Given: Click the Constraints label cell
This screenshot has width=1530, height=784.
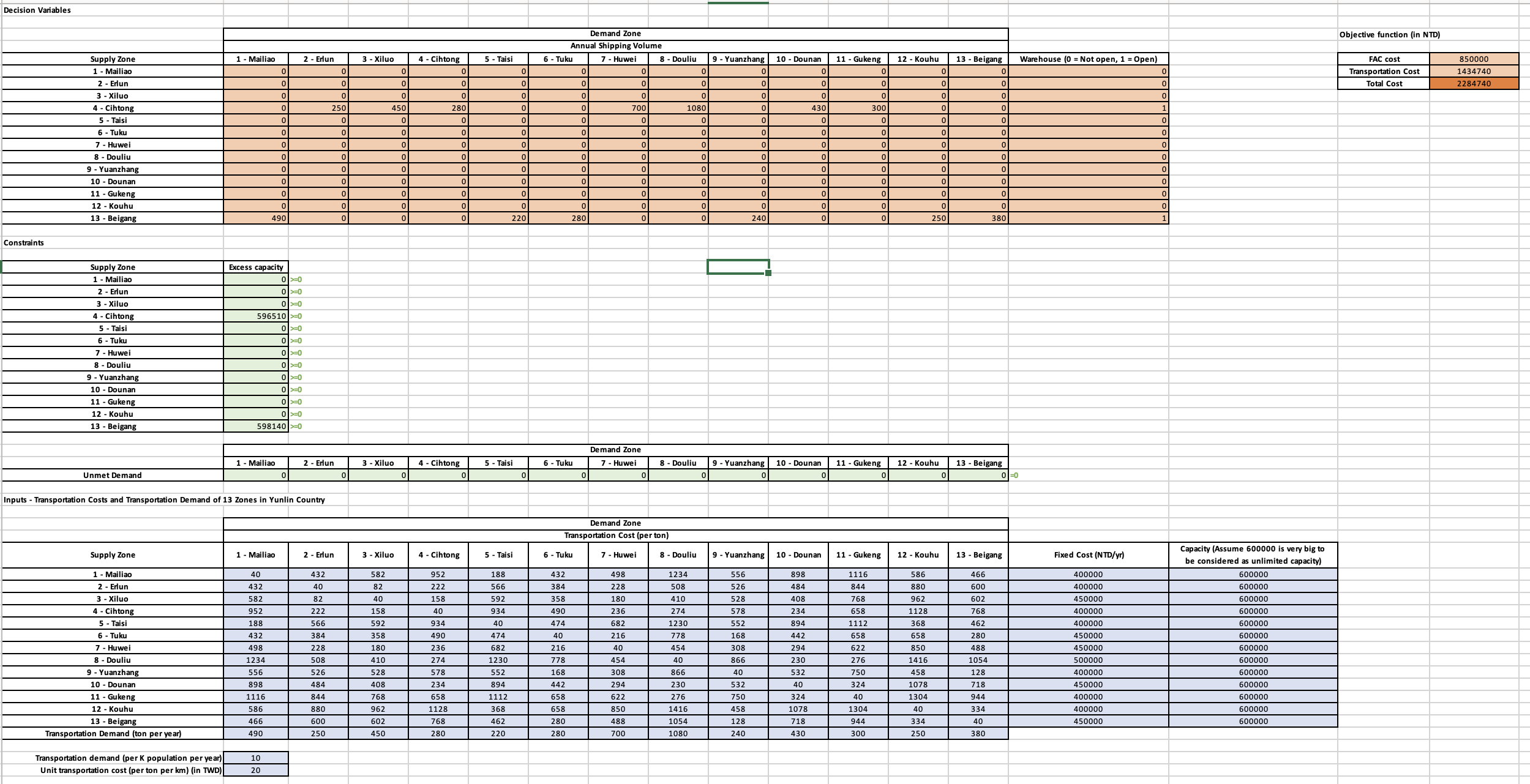Looking at the screenshot, I should click(24, 243).
